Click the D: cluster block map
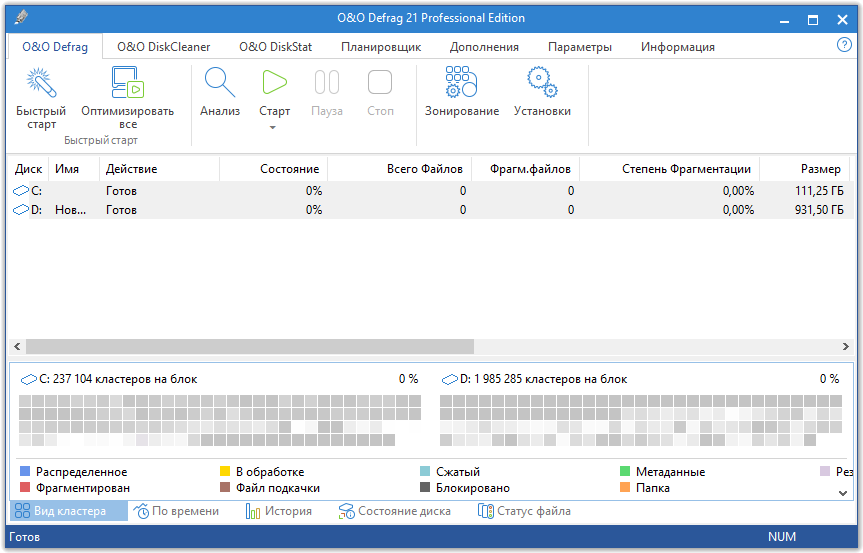 (x=641, y=420)
